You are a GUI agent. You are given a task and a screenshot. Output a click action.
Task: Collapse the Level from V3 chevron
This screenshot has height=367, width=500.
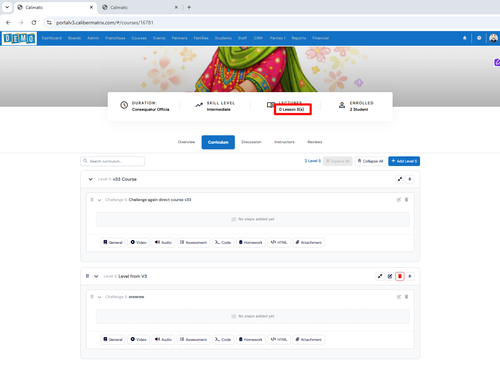point(96,276)
